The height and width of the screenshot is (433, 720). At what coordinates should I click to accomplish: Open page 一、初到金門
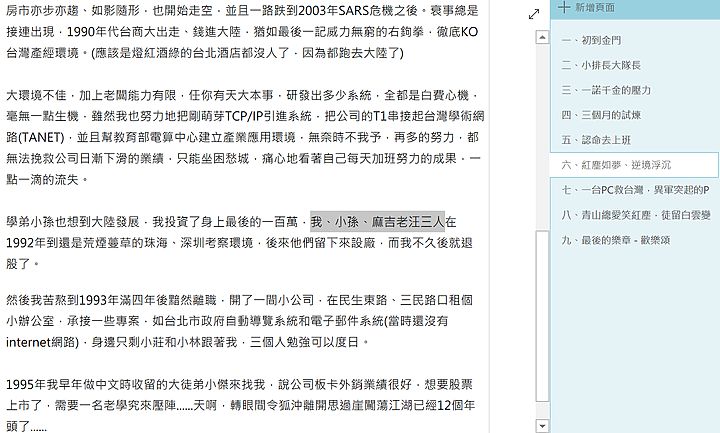pyautogui.click(x=591, y=40)
